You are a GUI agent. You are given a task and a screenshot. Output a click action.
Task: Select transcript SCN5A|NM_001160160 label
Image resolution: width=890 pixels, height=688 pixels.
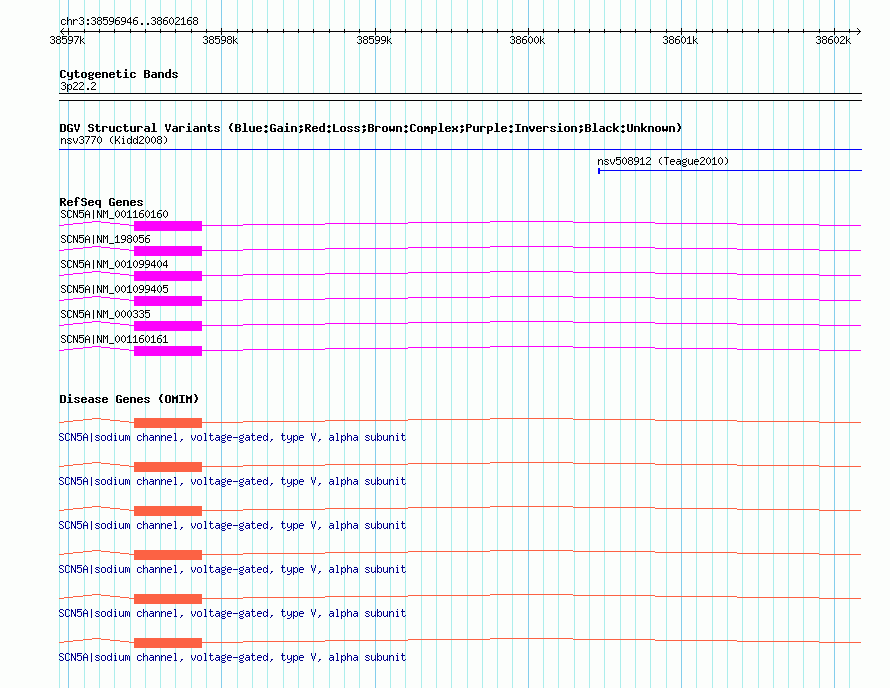point(114,214)
